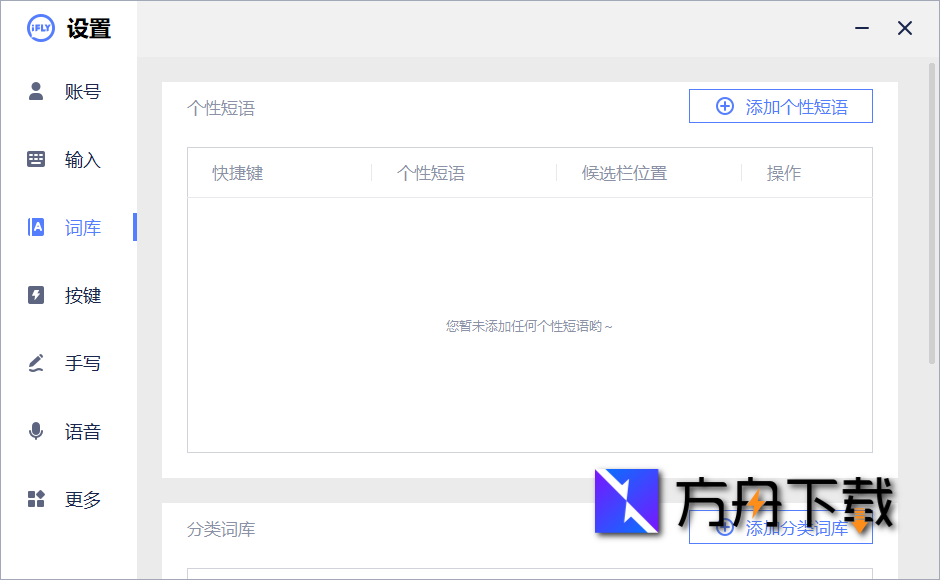Select the pen icon next to 手写

coord(37,363)
